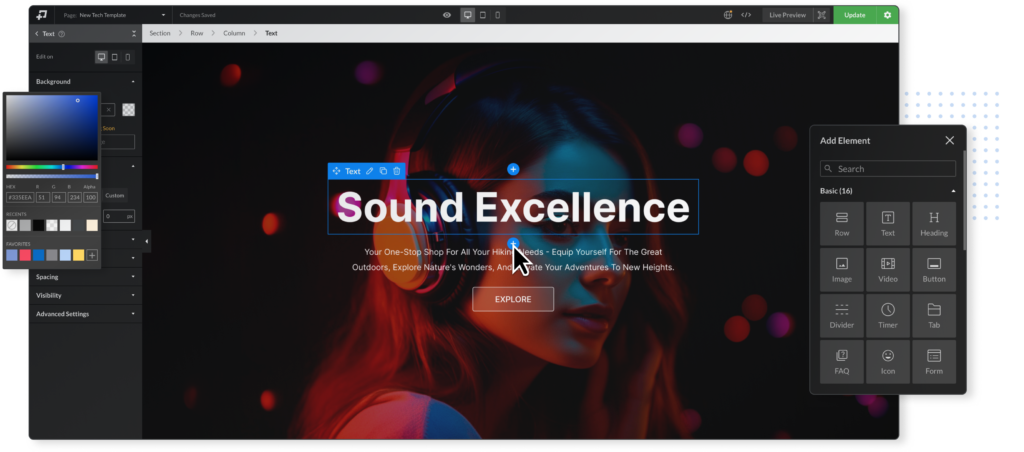The height and width of the screenshot is (452, 1024).
Task: Add an Image element
Action: [x=842, y=270]
